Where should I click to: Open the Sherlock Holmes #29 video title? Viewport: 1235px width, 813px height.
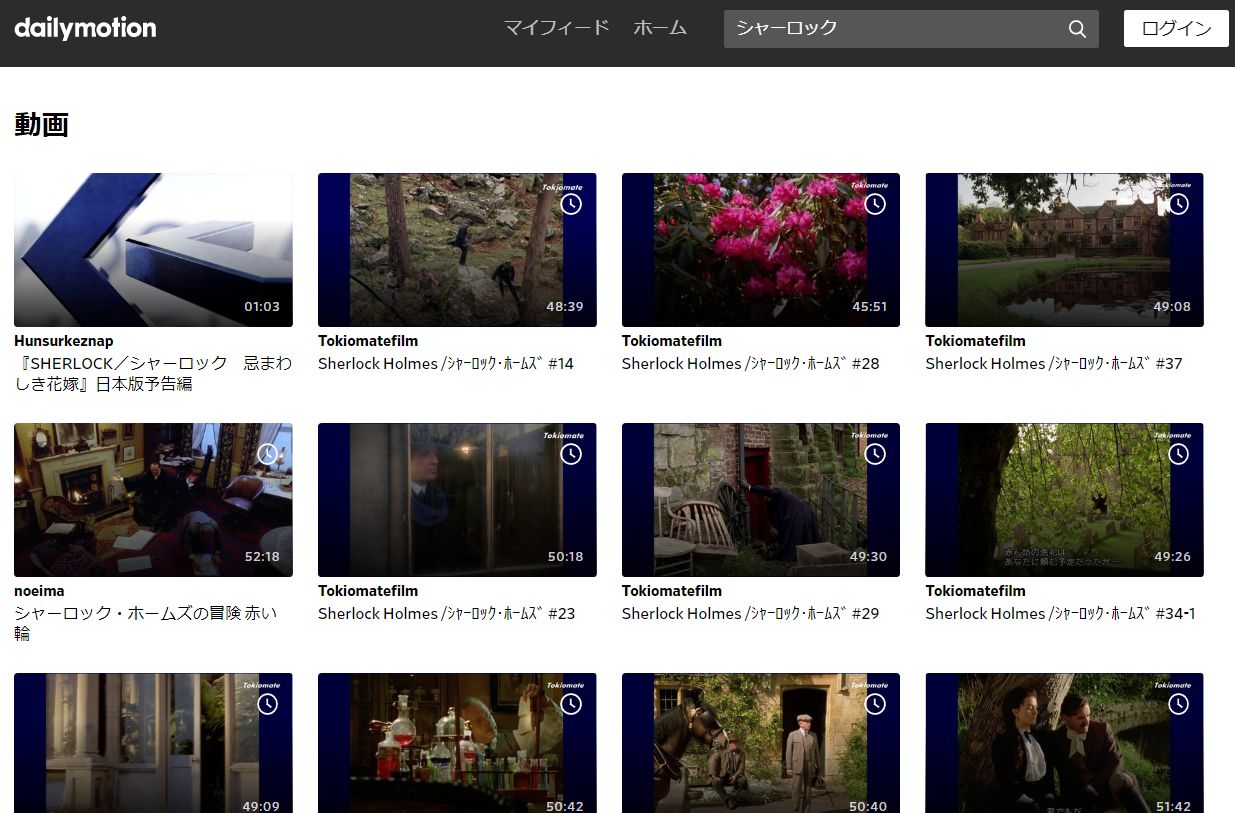coord(751,613)
